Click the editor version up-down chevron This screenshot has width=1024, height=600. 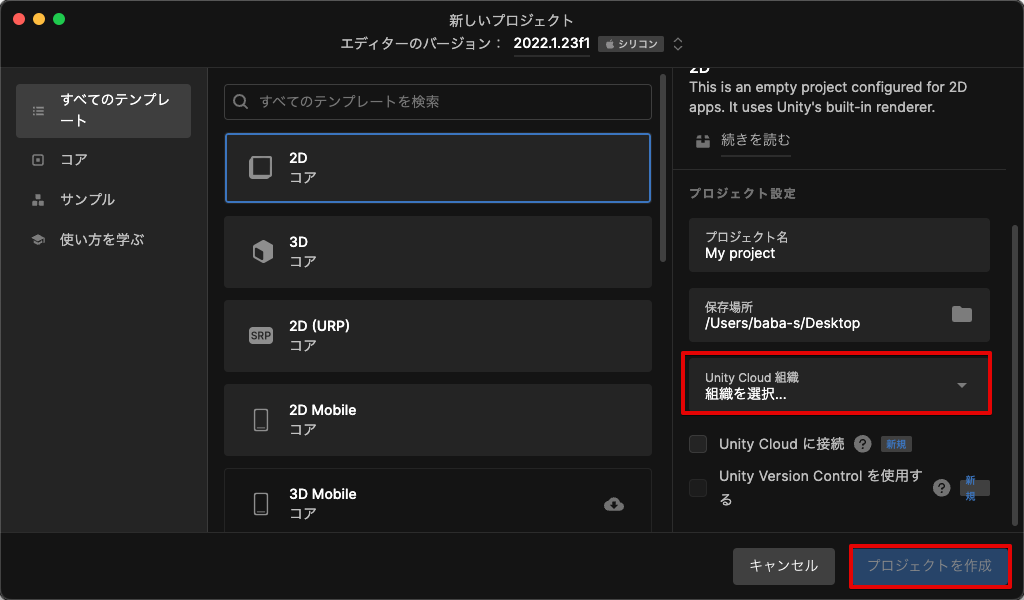tap(678, 44)
